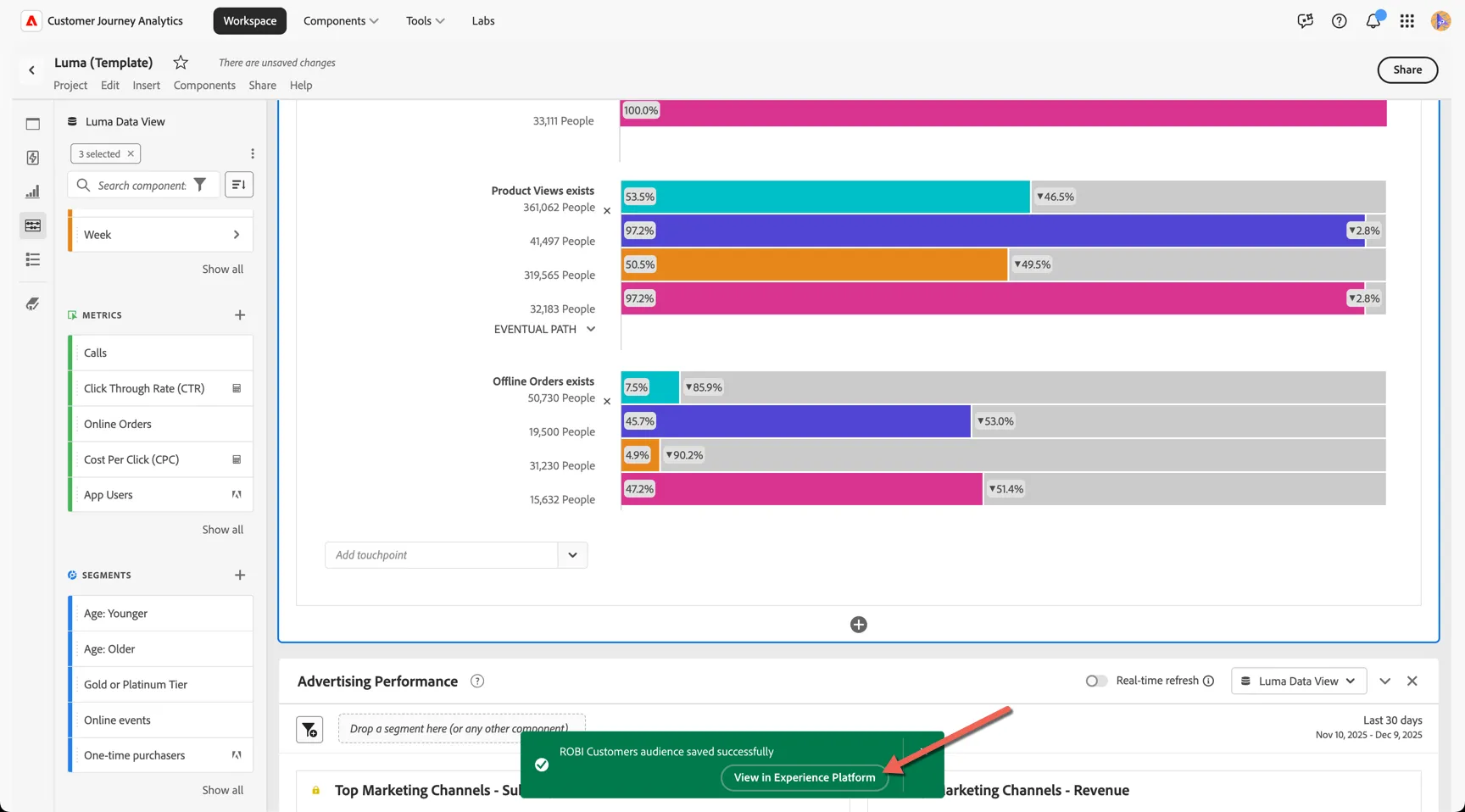Open help info for Advertising Performance
Screen dimensions: 1465x812
click(x=477, y=681)
